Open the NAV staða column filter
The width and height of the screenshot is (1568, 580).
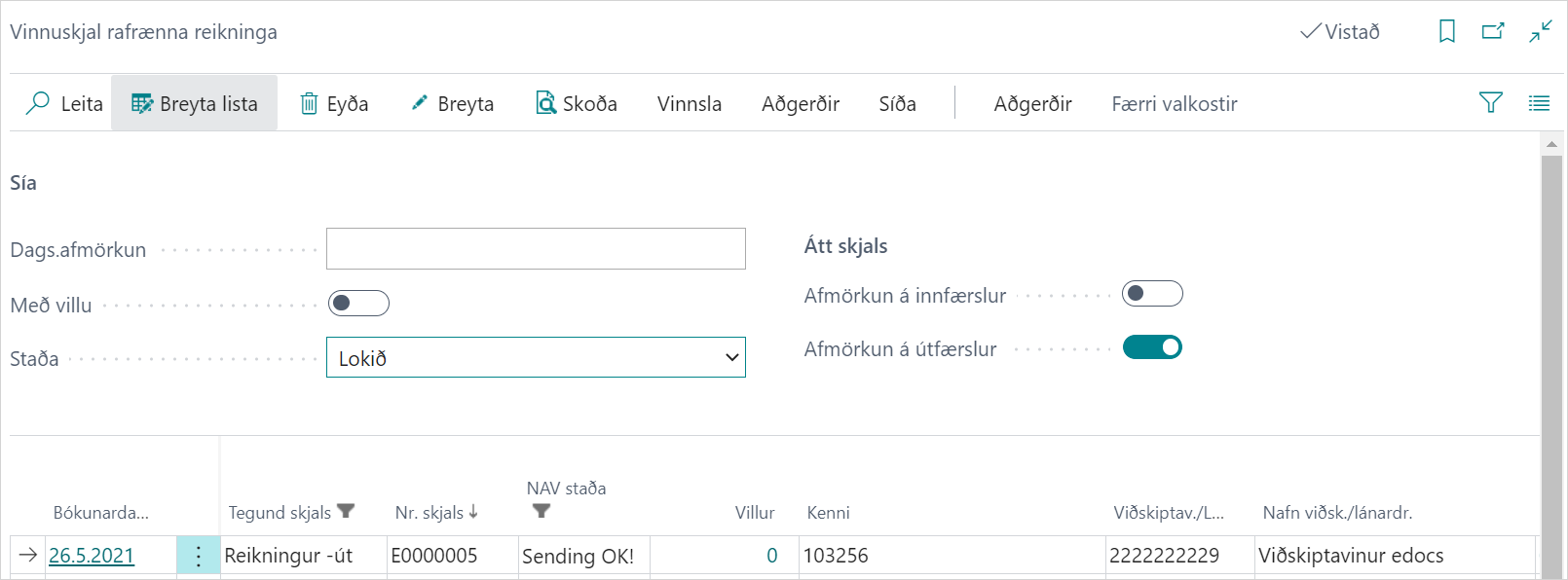pos(541,511)
